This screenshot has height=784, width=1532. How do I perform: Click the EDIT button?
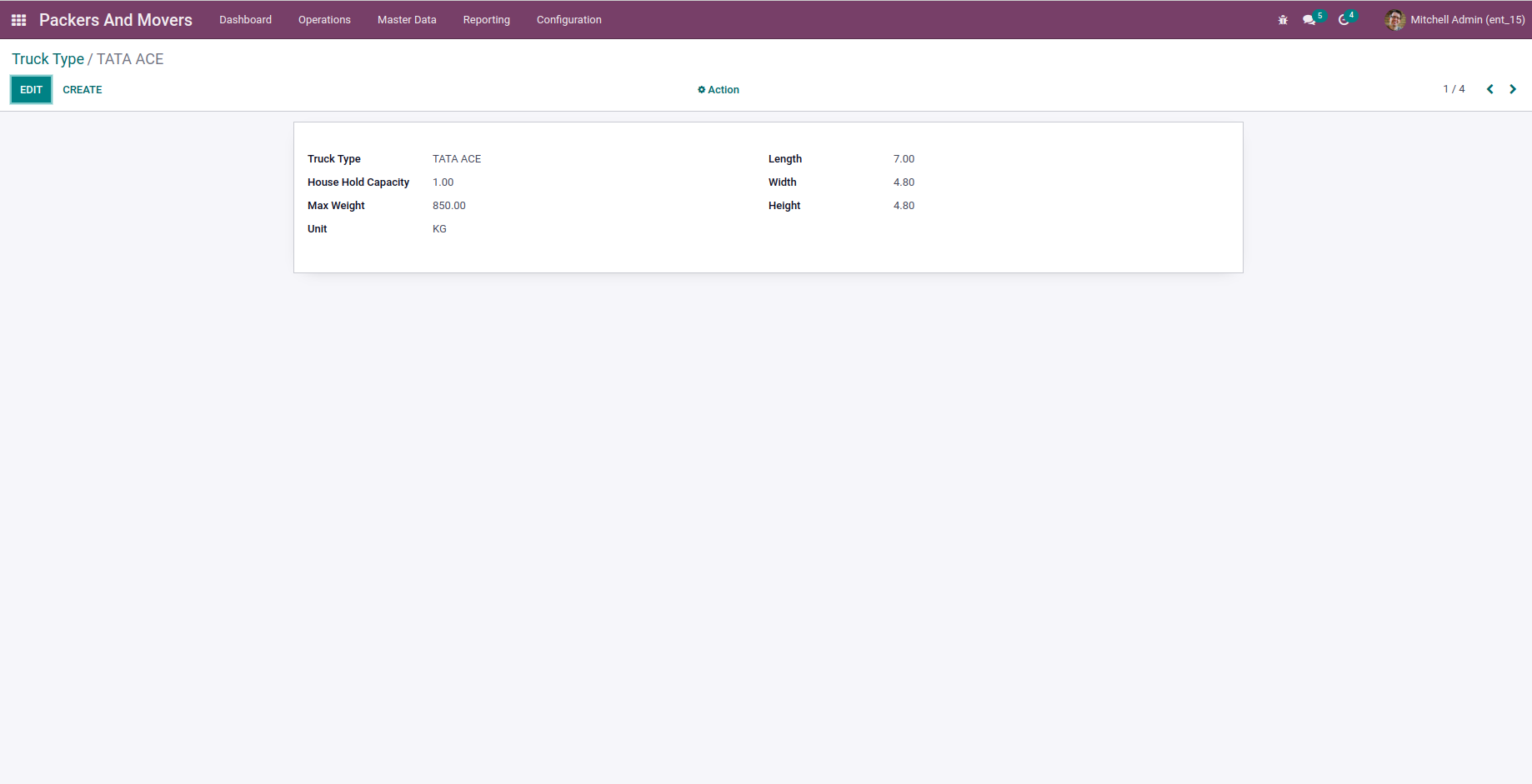tap(31, 90)
